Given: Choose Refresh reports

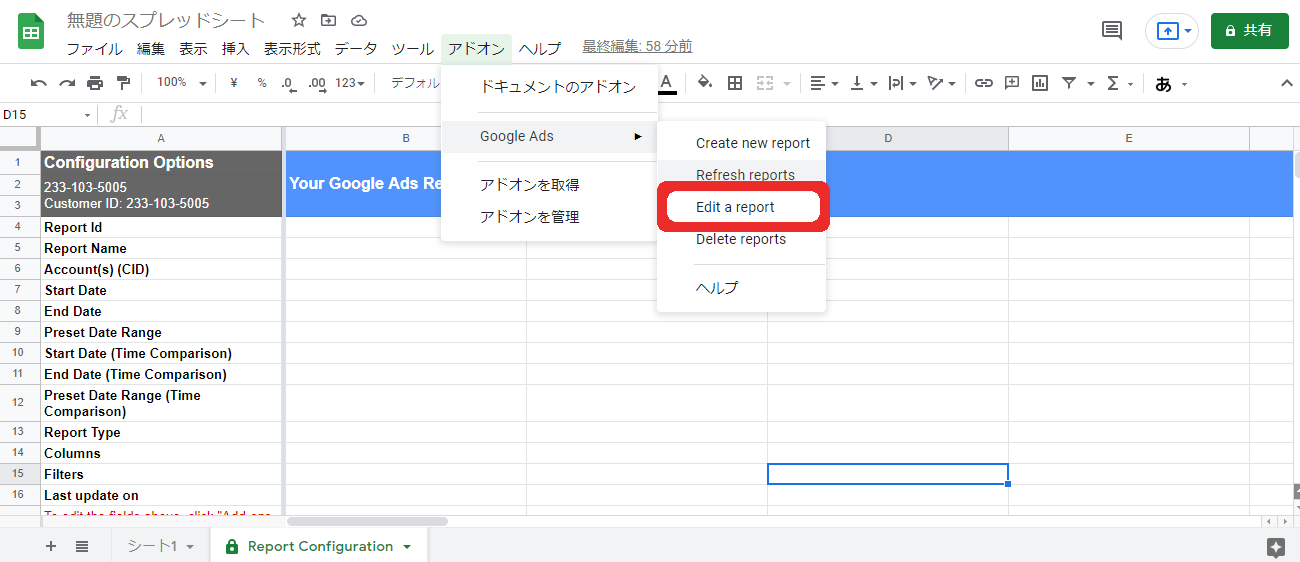Looking at the screenshot, I should coord(742,175).
